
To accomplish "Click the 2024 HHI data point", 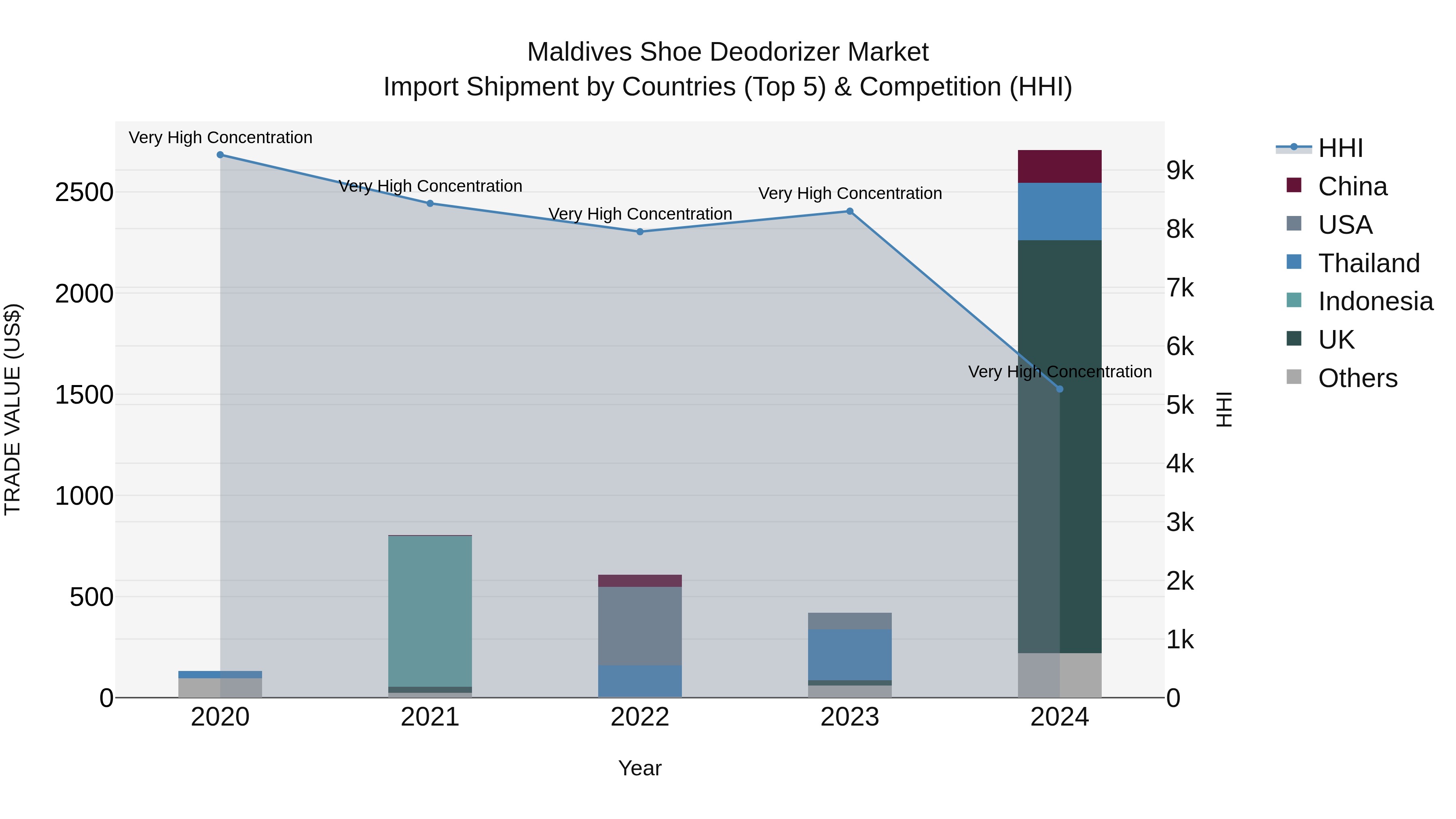I will 1060,389.
